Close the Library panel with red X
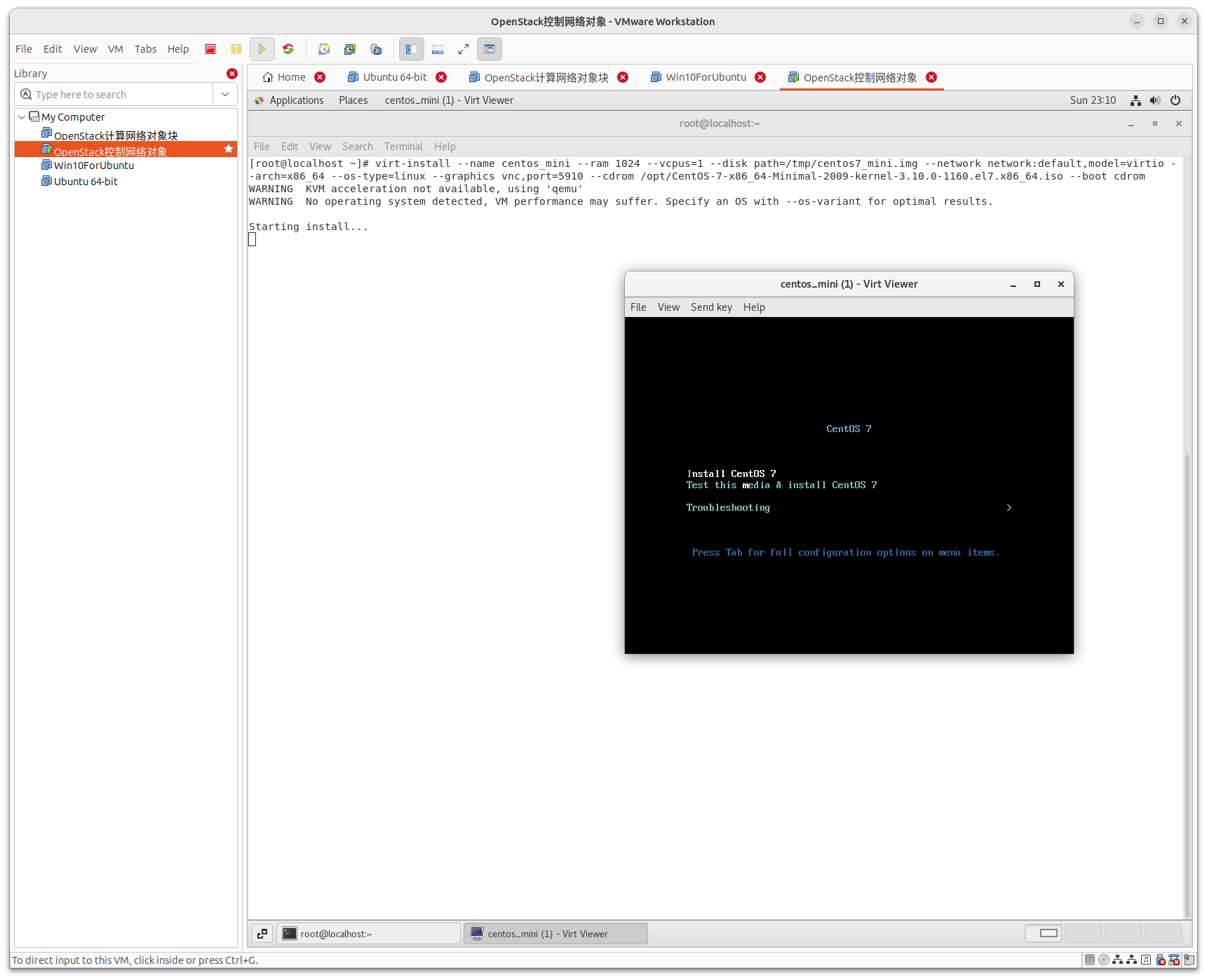Viewport: 1207px width, 980px height. pyautogui.click(x=232, y=74)
